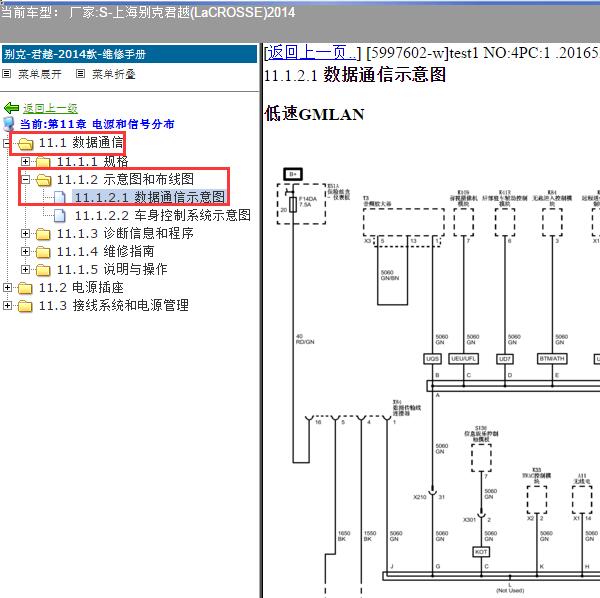Select 11.2 电源插座 tree label
Image resolution: width=600 pixels, height=598 pixels.
pos(81,287)
